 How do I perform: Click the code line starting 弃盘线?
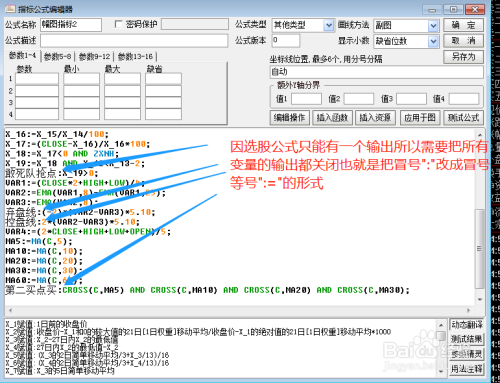click(x=80, y=212)
